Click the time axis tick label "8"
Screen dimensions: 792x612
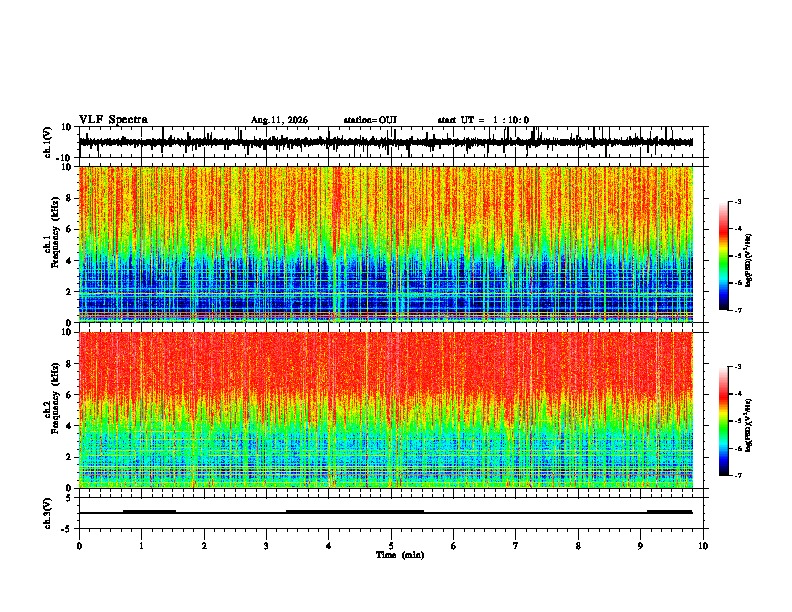(578, 546)
